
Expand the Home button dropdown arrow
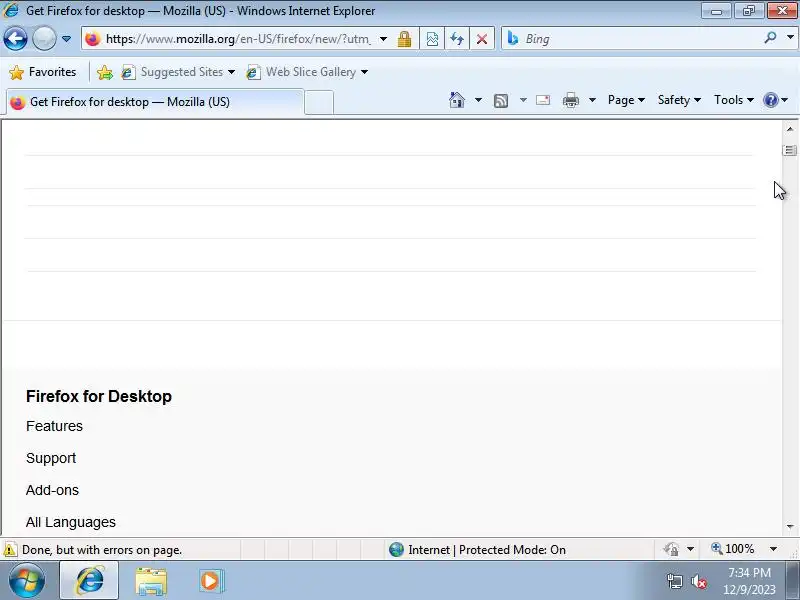(x=478, y=100)
